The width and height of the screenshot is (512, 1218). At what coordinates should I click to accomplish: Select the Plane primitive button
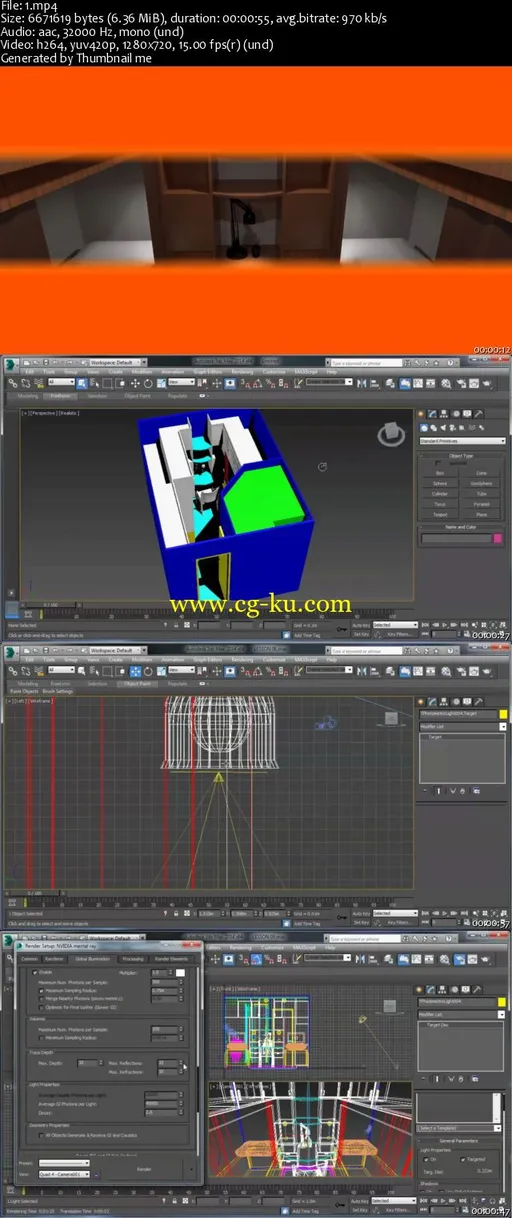(481, 515)
